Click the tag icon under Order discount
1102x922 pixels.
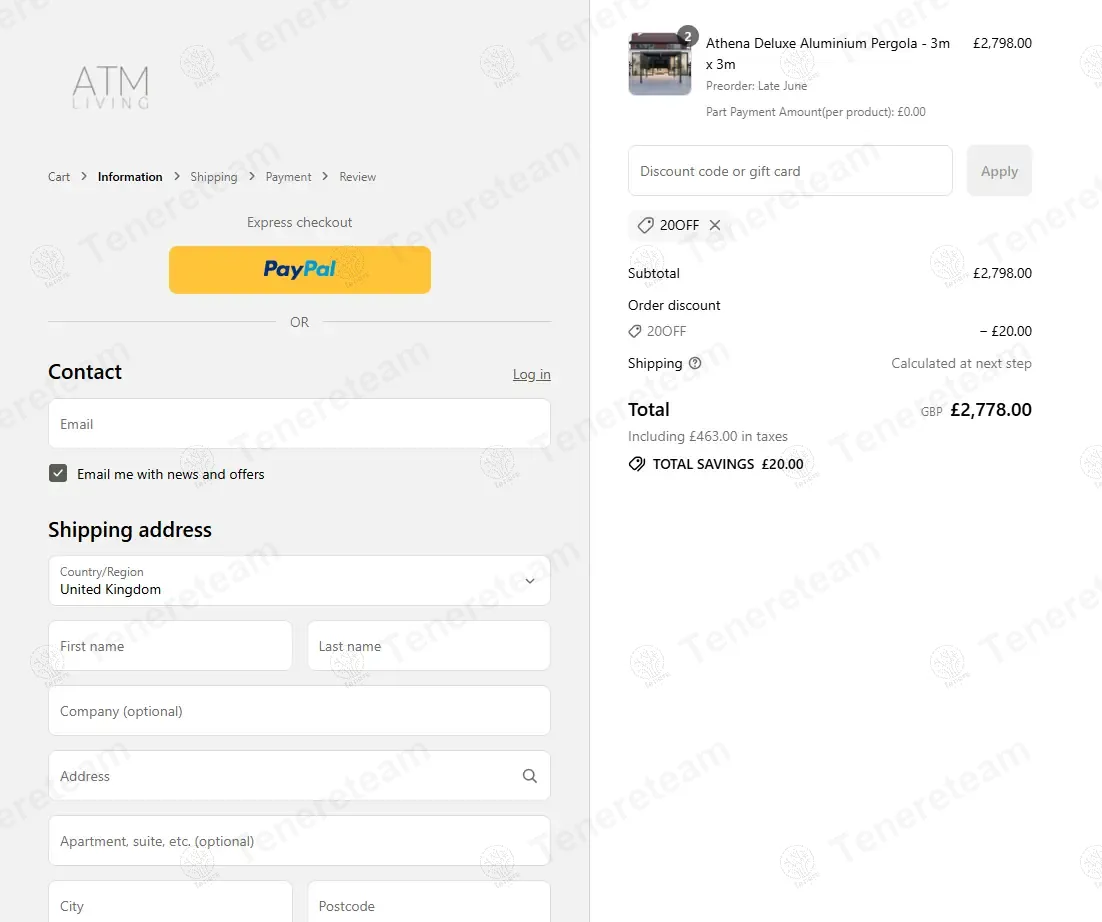pos(635,331)
